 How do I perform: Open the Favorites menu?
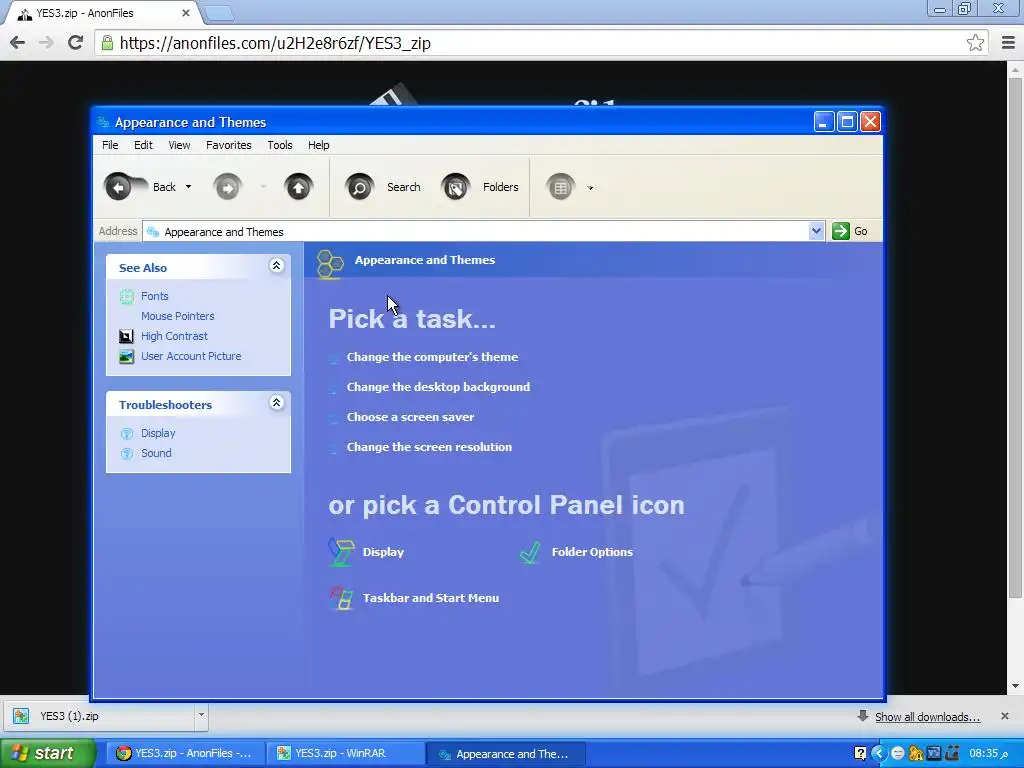pyautogui.click(x=229, y=145)
